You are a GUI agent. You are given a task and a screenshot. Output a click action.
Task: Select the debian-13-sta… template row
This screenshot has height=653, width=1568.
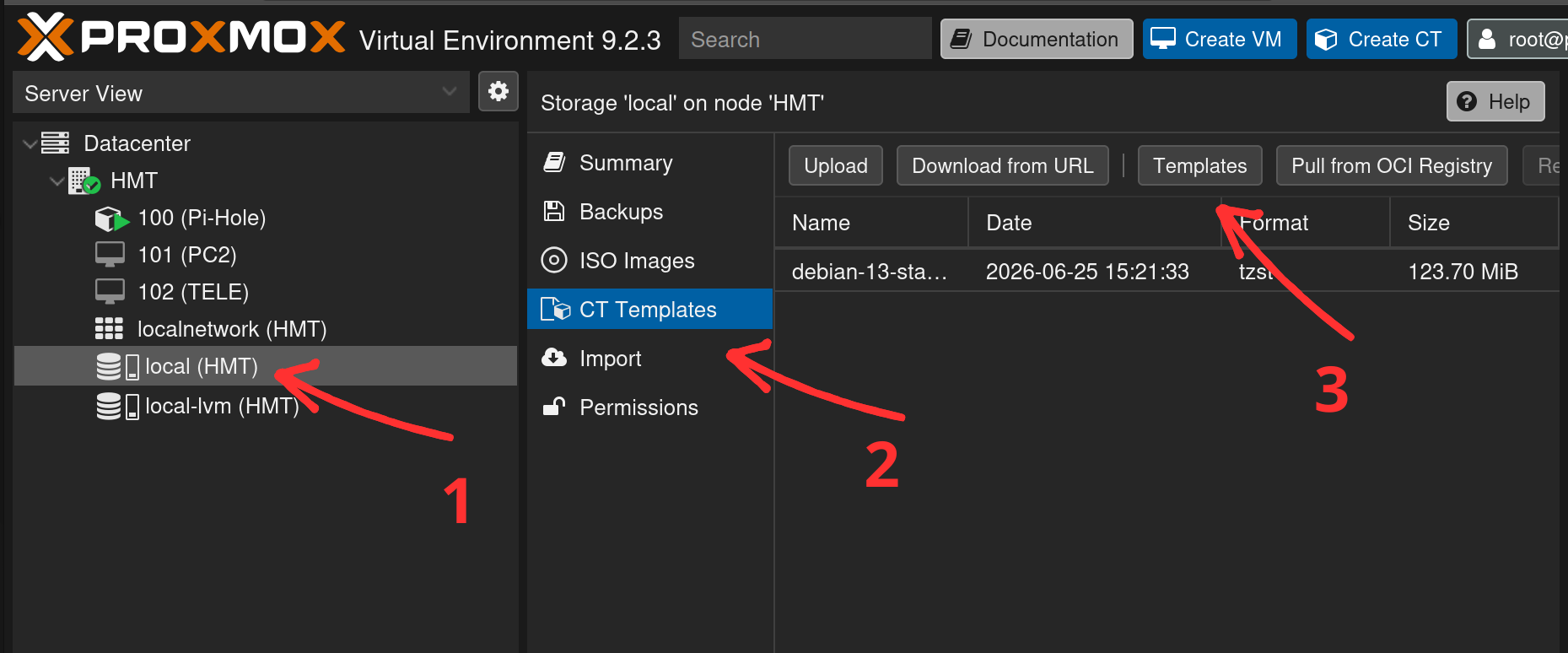[x=1167, y=271]
